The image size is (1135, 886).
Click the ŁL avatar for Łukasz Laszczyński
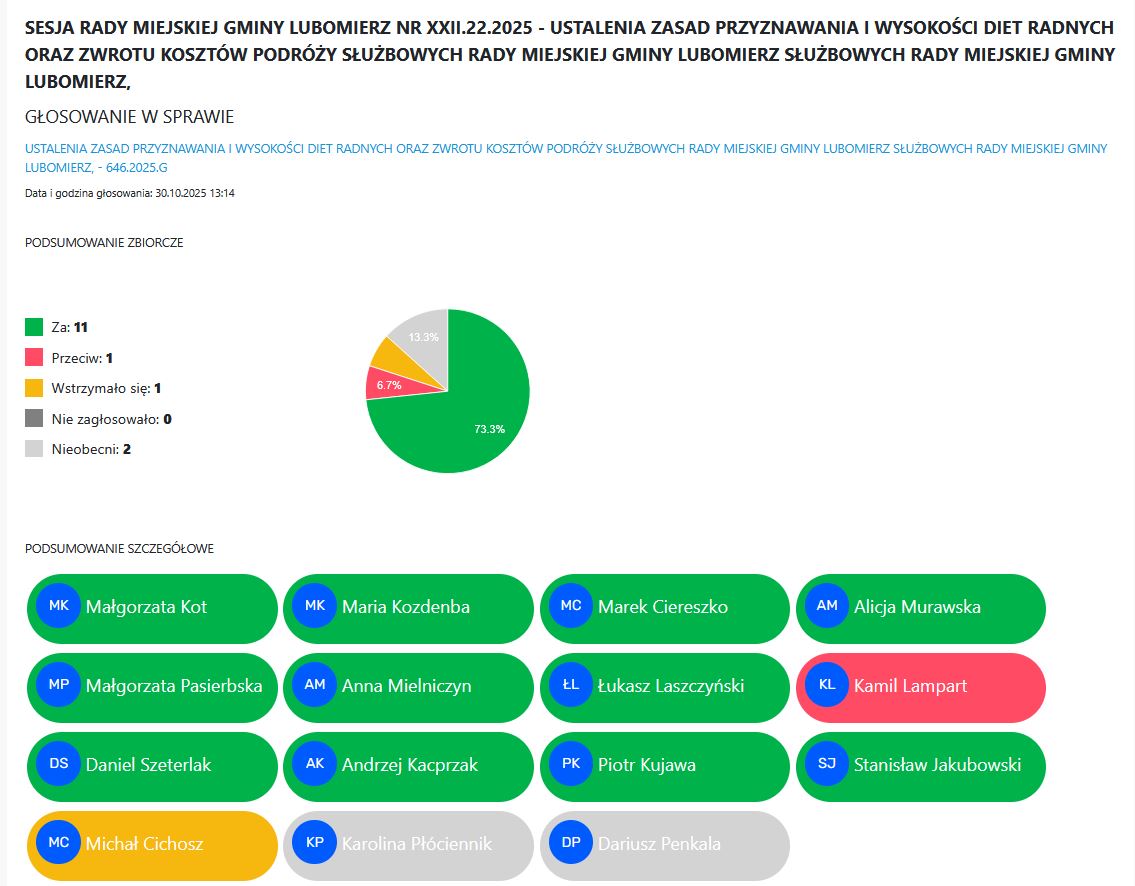pos(571,685)
